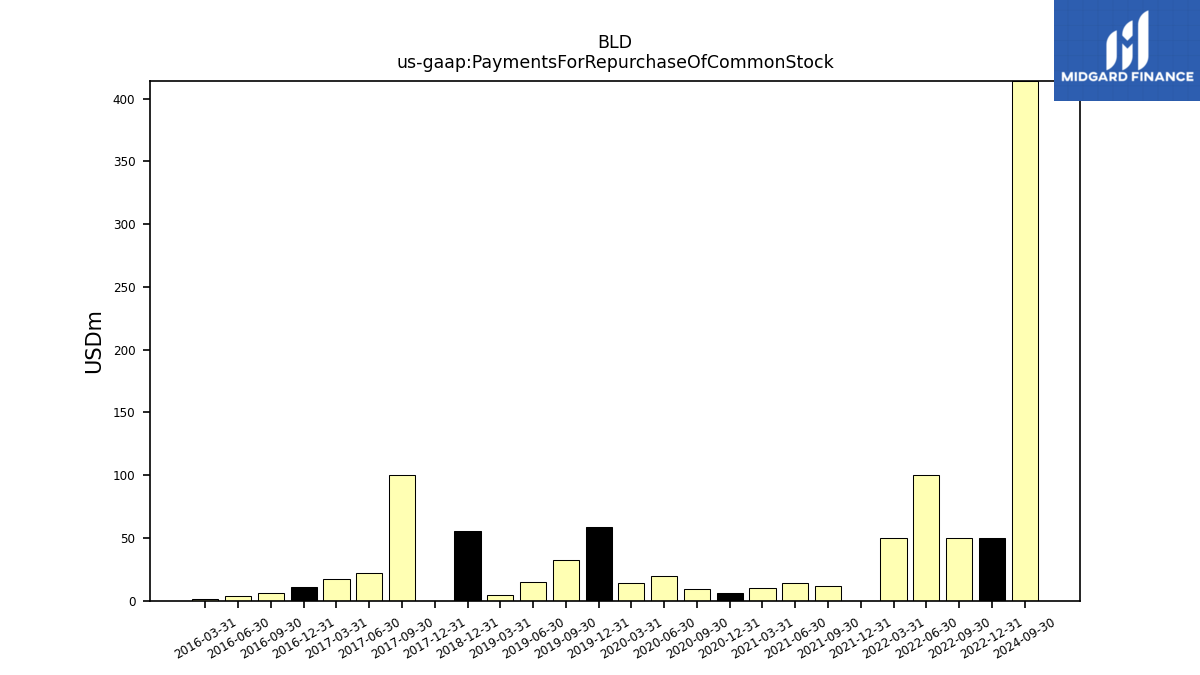The image size is (1200, 675).
Task: Select the 2021-06-30 yellow bar
Action: pyautogui.click(x=795, y=592)
